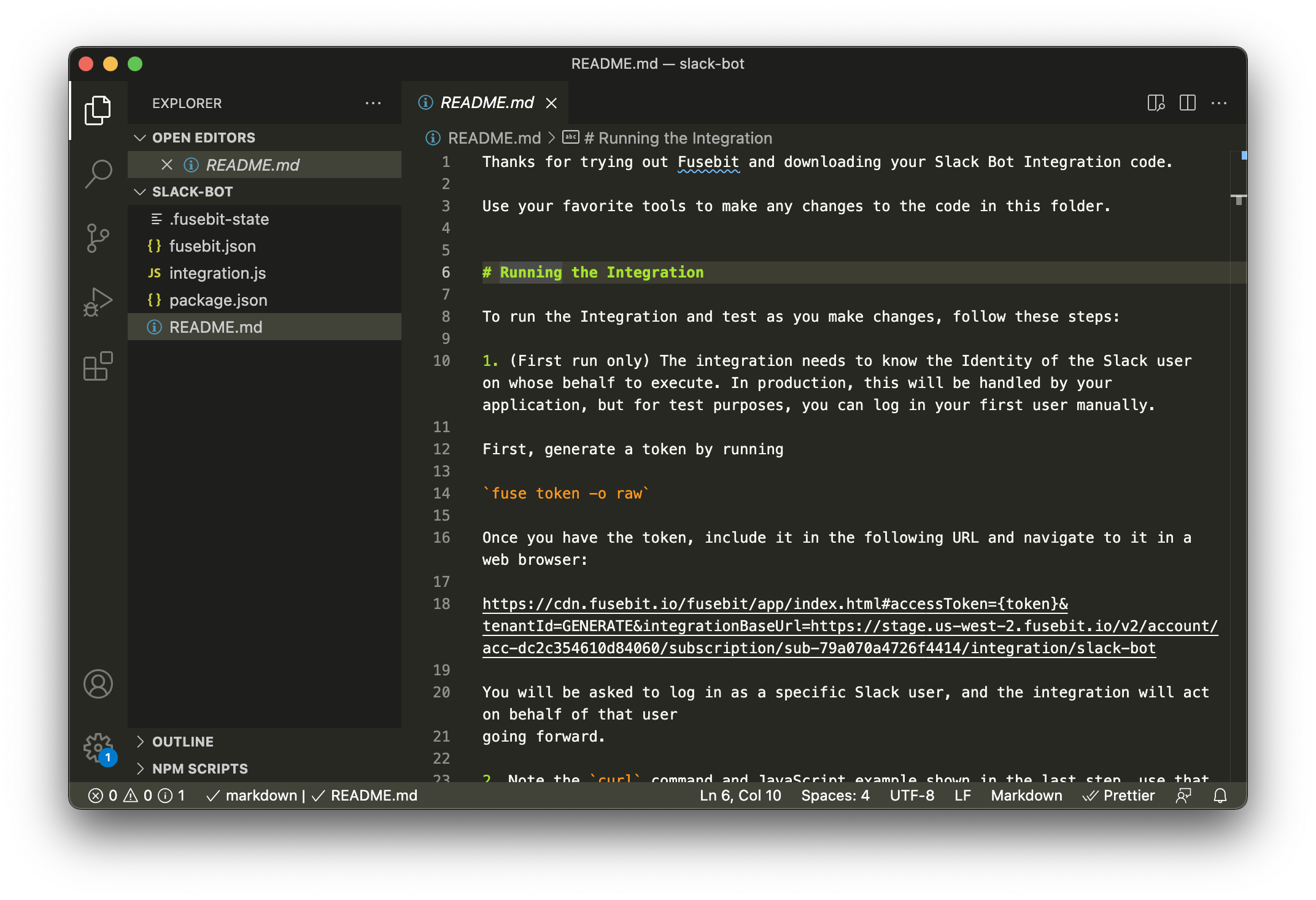Screen dimensions: 1316x900
Task: Open package.json file
Action: (264, 300)
